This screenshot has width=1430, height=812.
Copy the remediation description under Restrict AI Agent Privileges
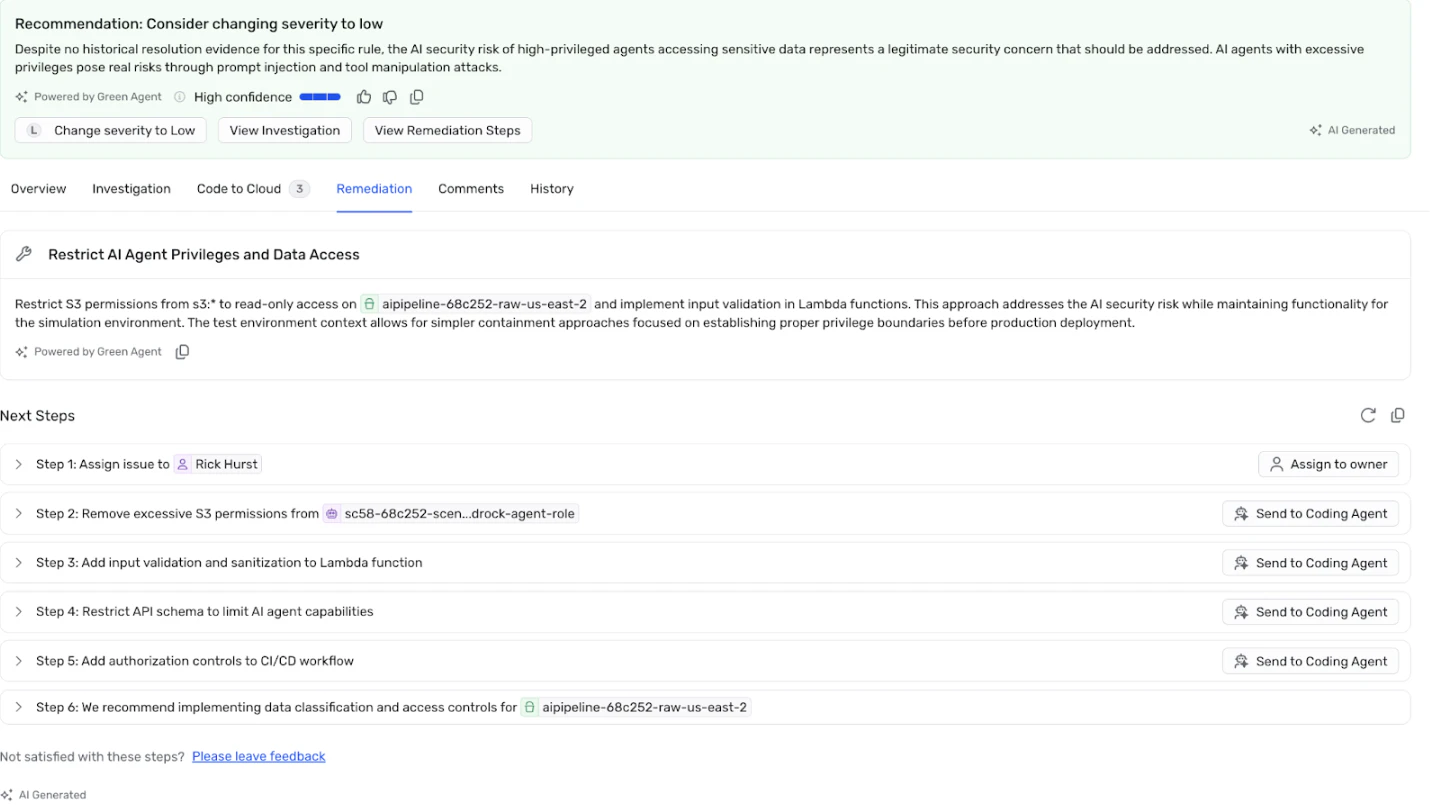coord(182,352)
